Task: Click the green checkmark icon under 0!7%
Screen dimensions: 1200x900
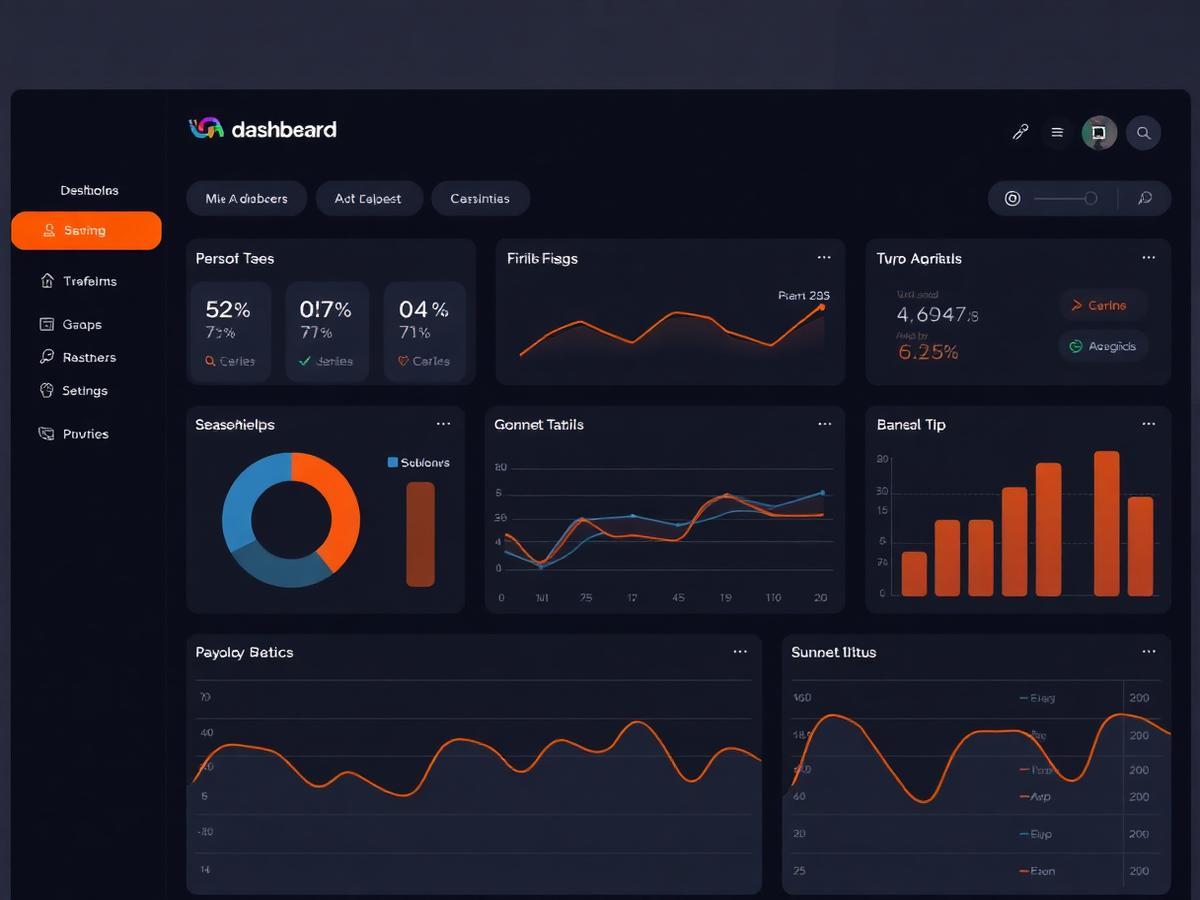Action: click(x=305, y=361)
